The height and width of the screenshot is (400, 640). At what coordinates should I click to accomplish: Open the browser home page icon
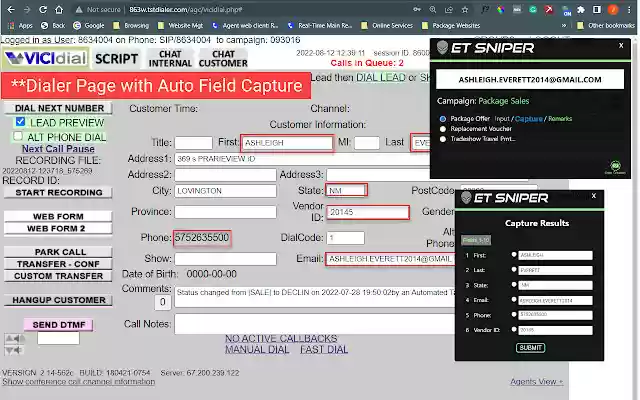(59, 9)
